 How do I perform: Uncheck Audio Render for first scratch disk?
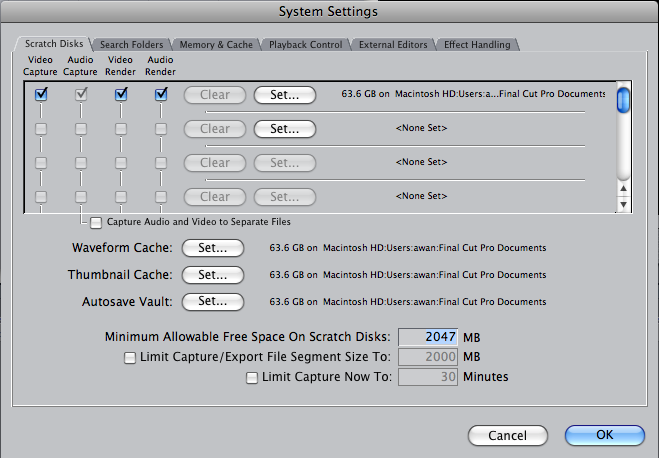pos(161,94)
